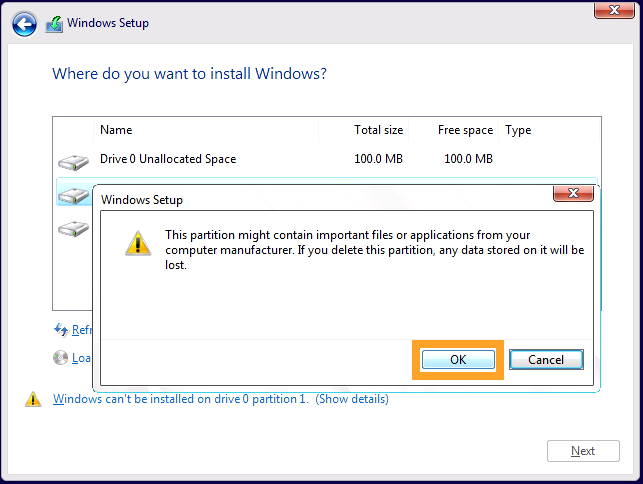Click the Windows Setup title bar icon

[54, 23]
